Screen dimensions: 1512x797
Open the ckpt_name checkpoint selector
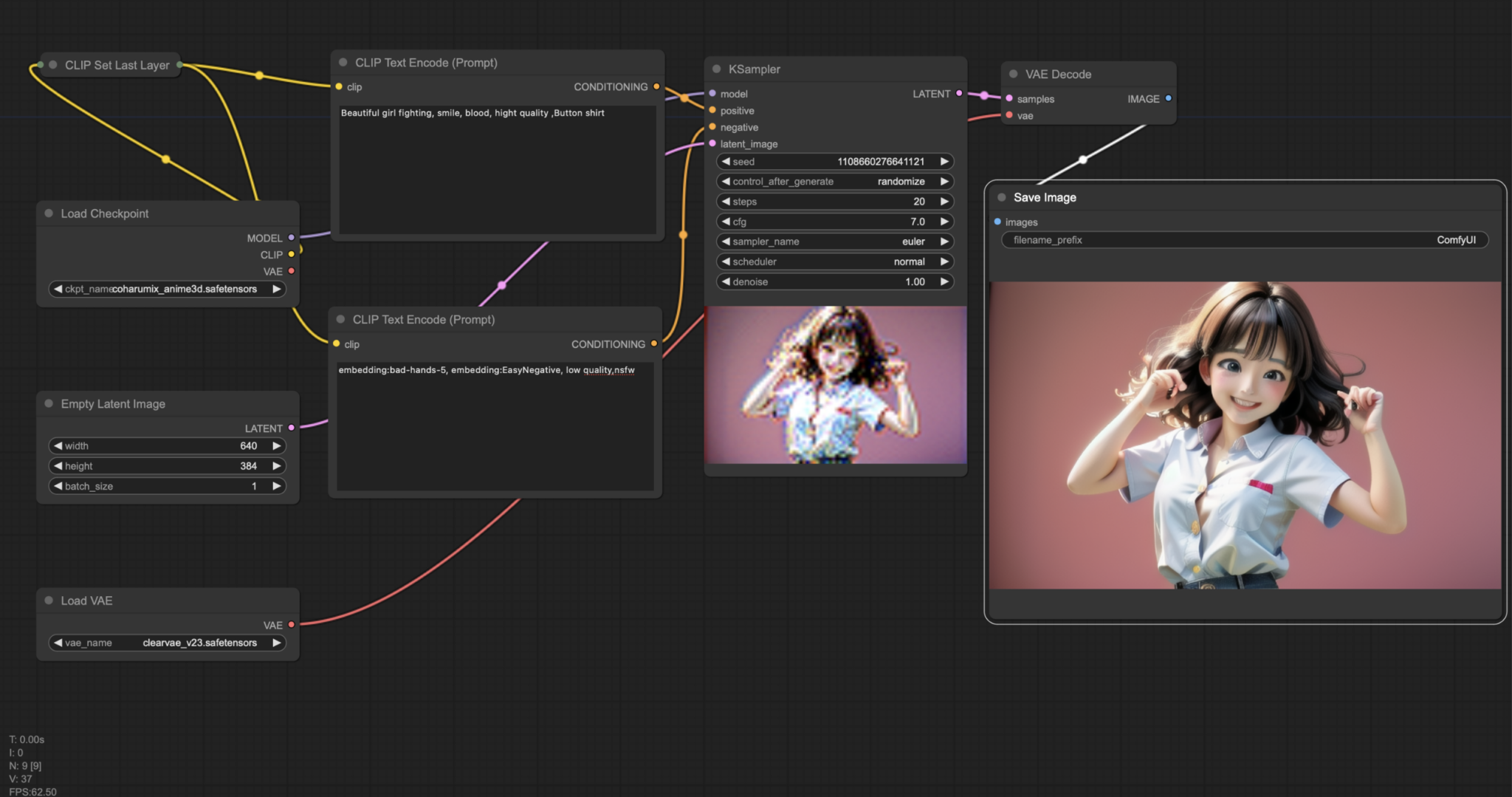tap(167, 289)
